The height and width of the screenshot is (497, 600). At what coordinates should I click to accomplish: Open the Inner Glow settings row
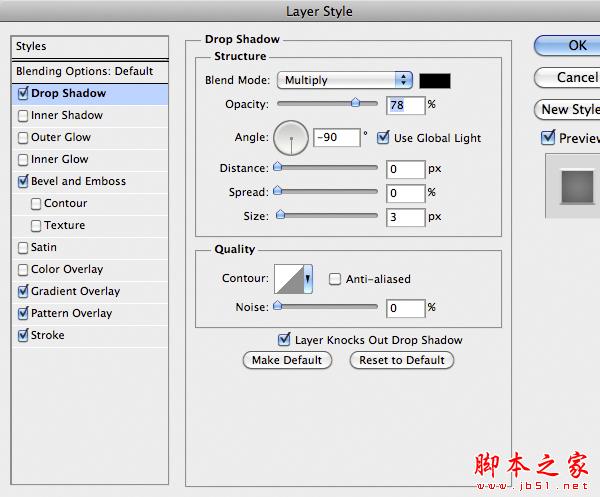[90, 160]
